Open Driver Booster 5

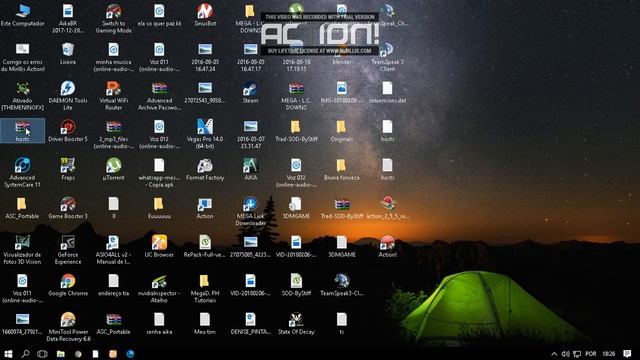(x=68, y=131)
